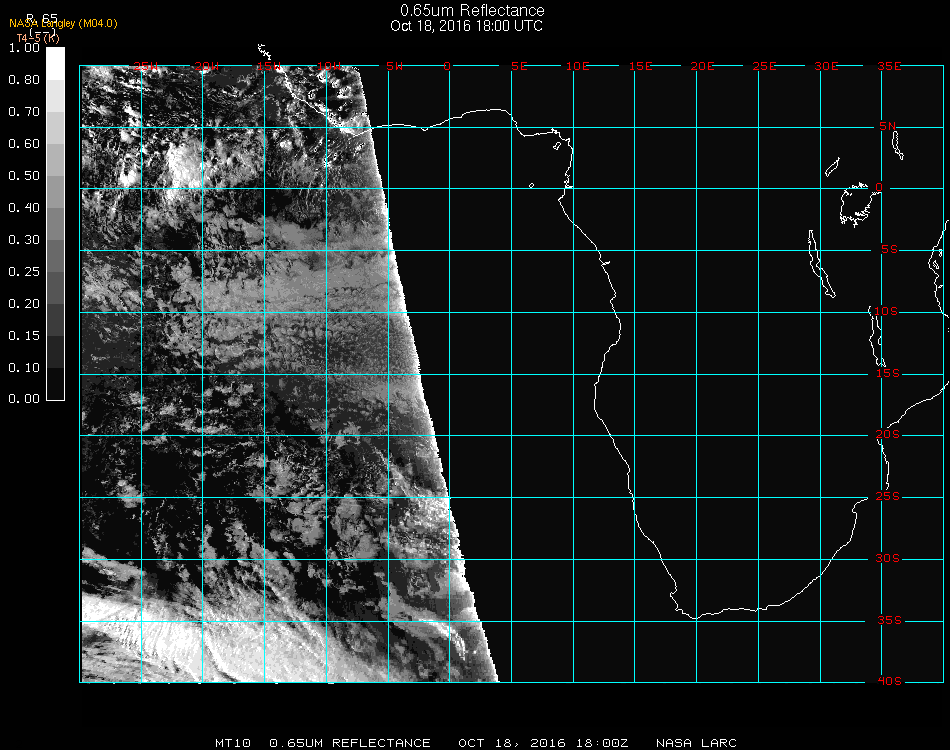Click the 0.50 color bar value

coord(24,176)
